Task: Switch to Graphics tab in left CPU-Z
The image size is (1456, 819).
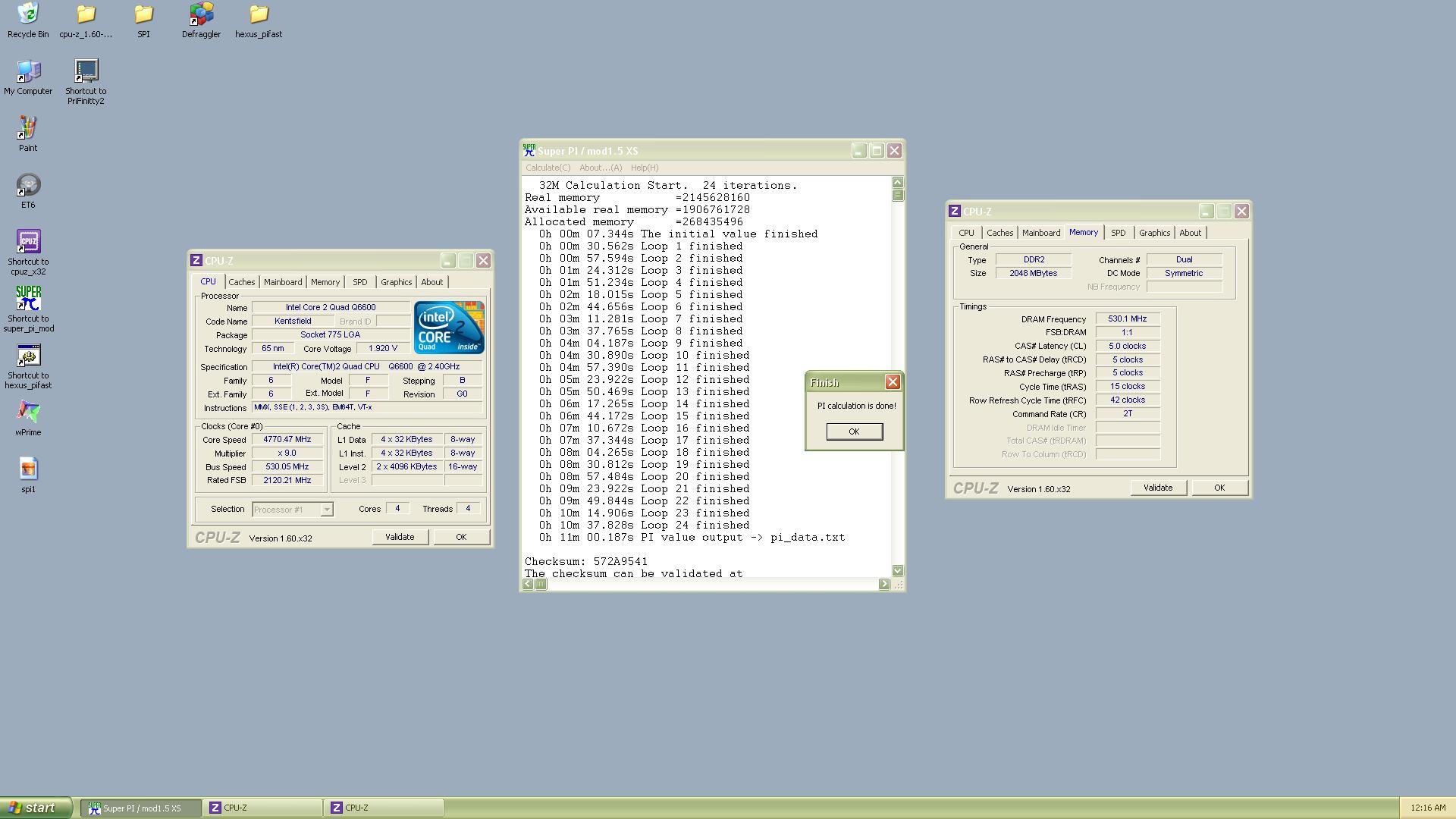Action: (396, 282)
